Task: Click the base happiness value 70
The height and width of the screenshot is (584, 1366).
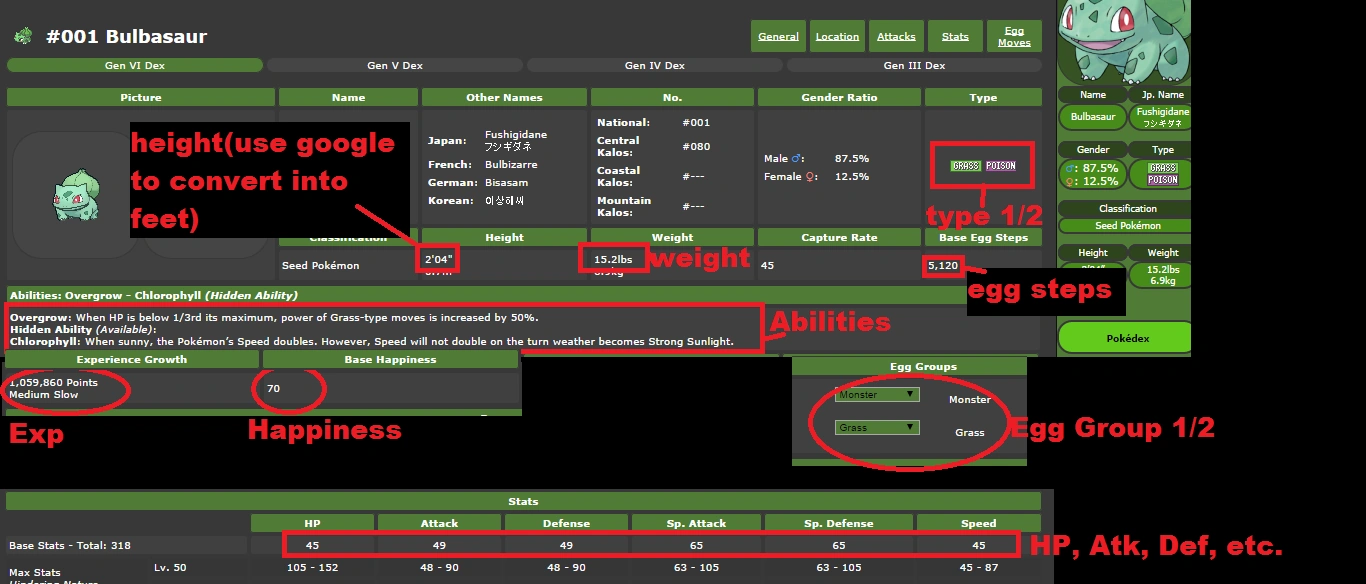Action: (x=273, y=388)
